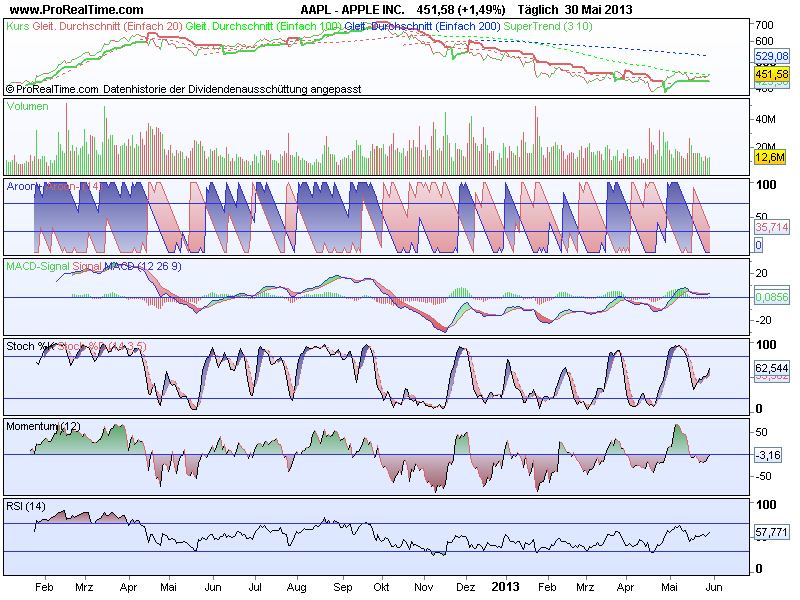This screenshot has width=800, height=600.
Task: Click the Momentum (12) panel label
Action: [x=43, y=426]
